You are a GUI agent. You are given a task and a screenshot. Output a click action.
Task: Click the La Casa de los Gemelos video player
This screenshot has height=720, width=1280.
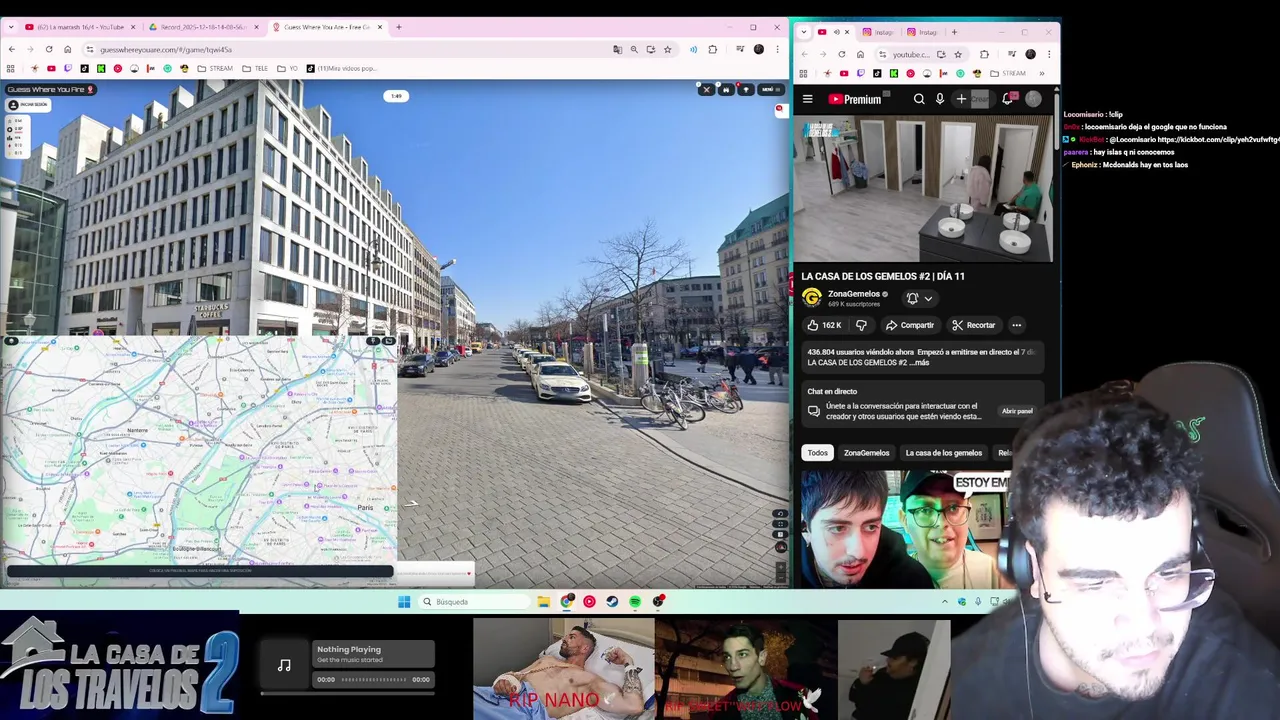pyautogui.click(x=923, y=189)
